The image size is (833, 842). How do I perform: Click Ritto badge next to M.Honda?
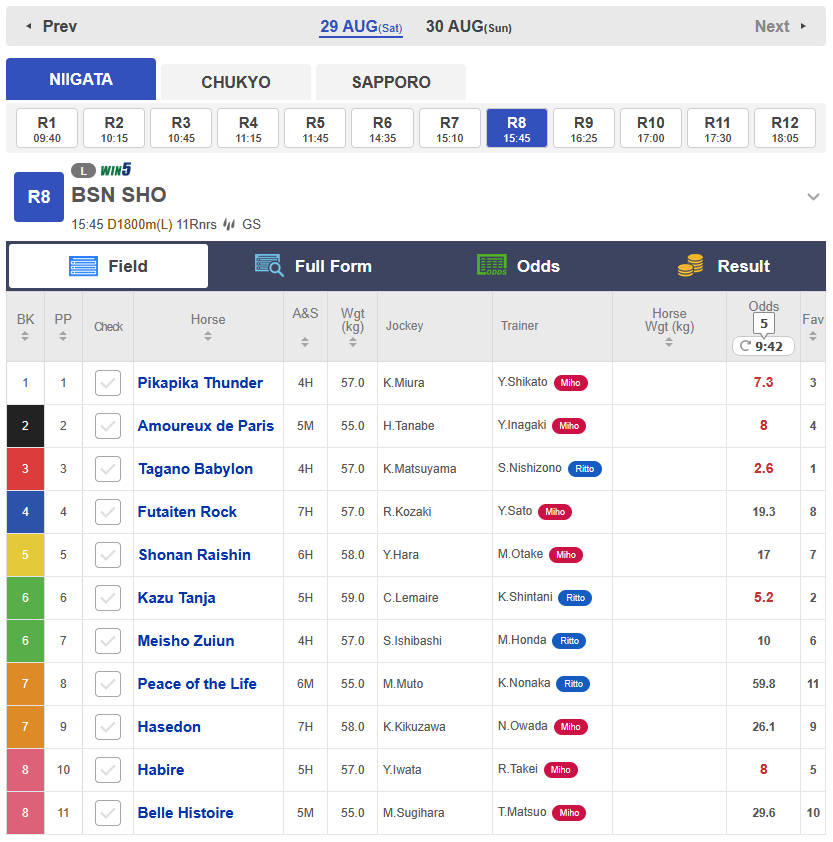click(x=569, y=641)
